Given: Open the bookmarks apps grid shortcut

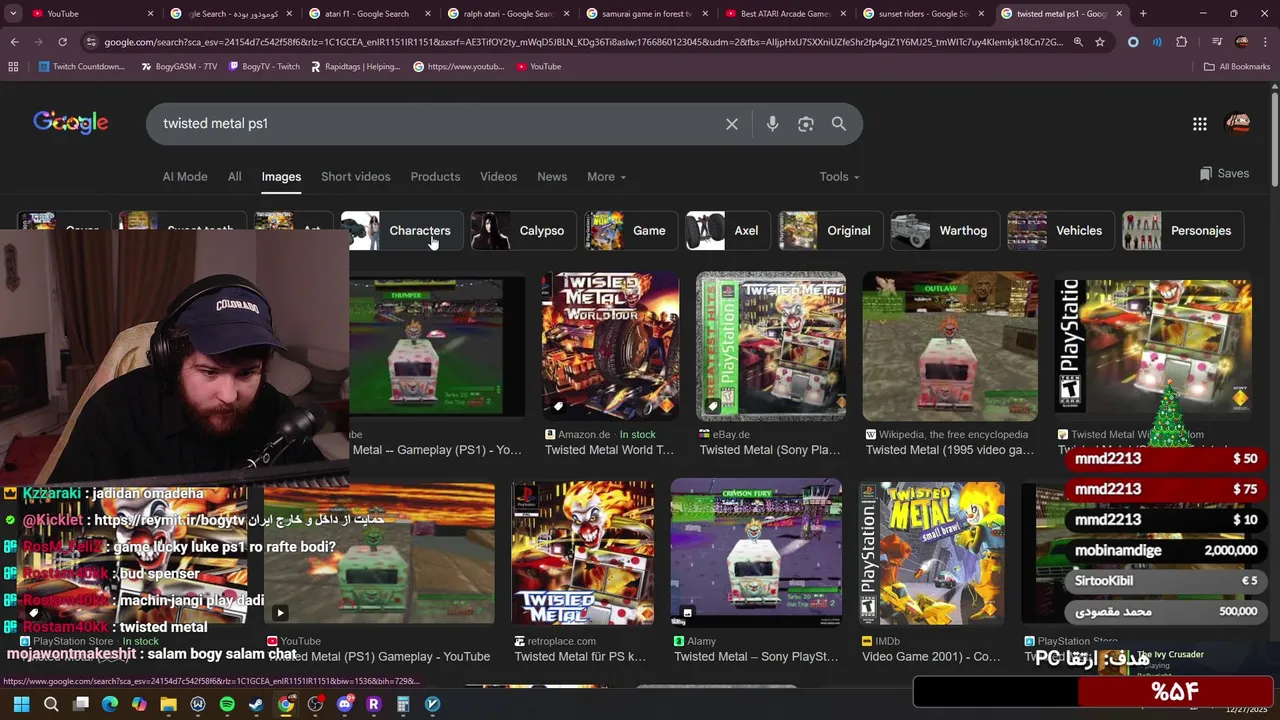Looking at the screenshot, I should 13,66.
